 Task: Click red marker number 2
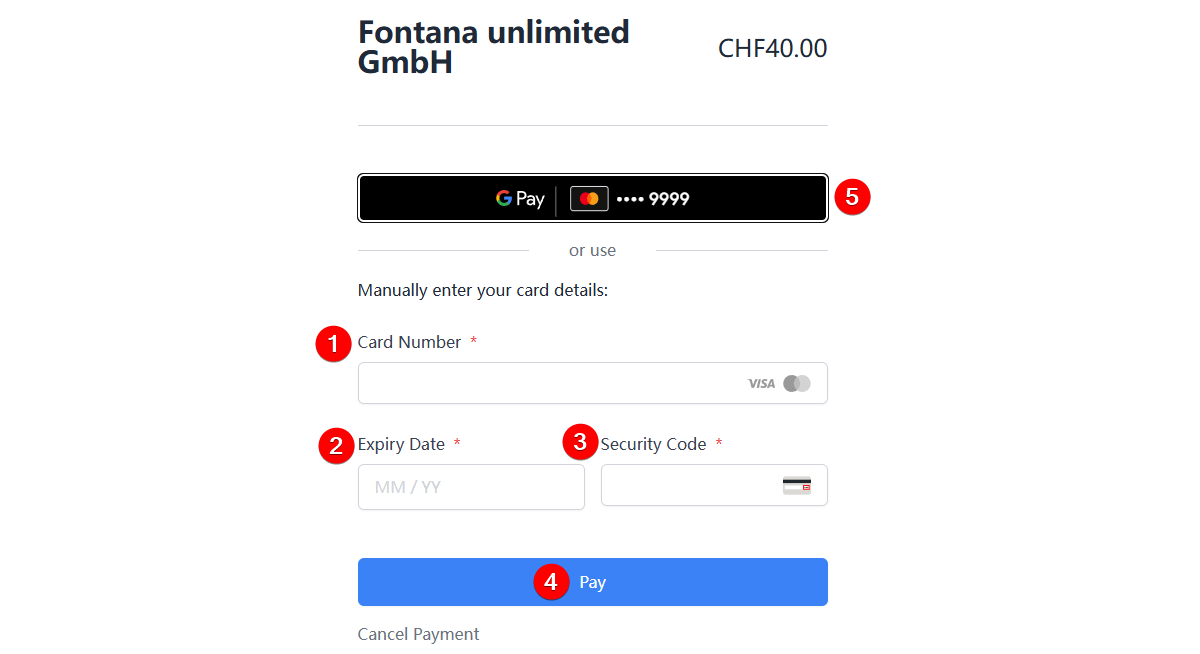point(335,446)
